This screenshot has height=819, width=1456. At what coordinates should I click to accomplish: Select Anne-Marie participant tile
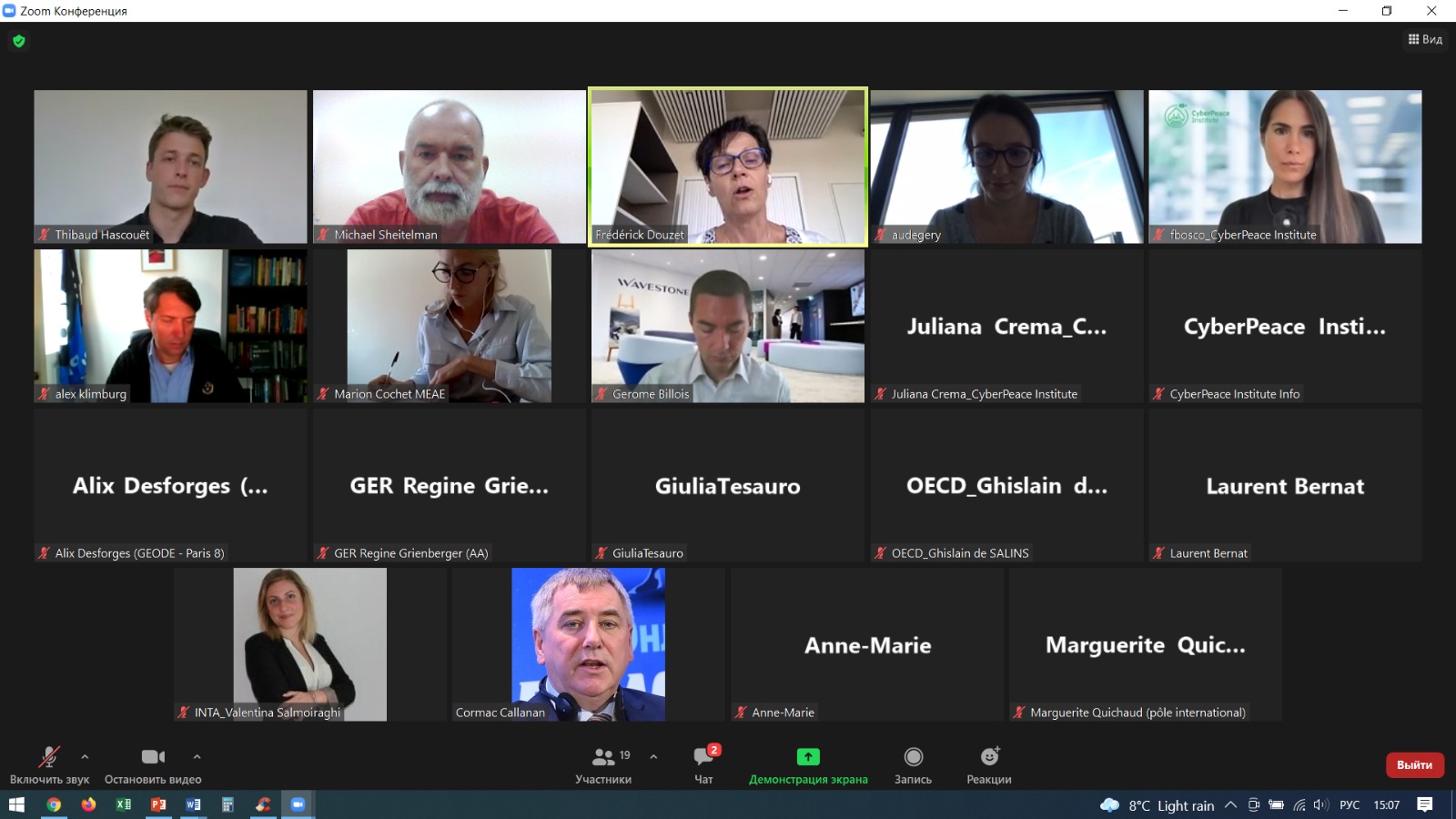[867, 644]
